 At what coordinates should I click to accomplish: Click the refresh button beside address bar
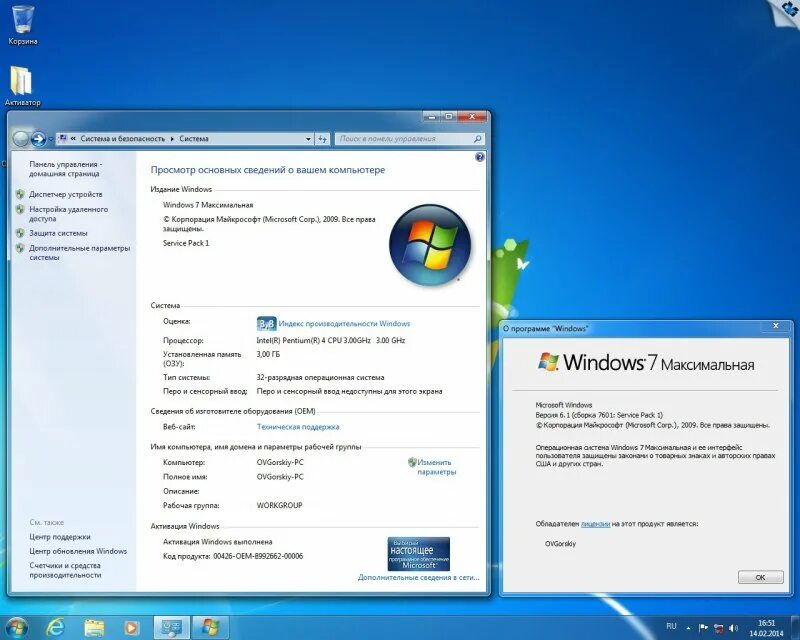tap(322, 139)
